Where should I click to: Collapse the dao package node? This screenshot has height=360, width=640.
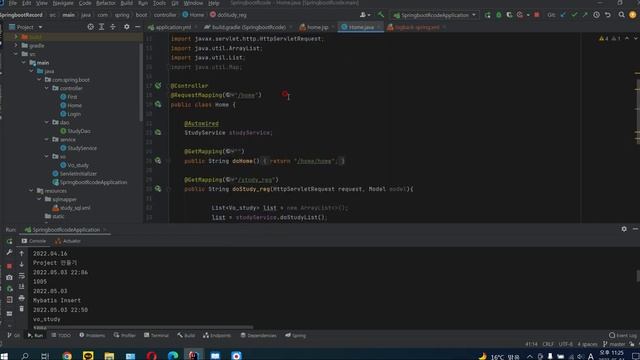coord(47,122)
